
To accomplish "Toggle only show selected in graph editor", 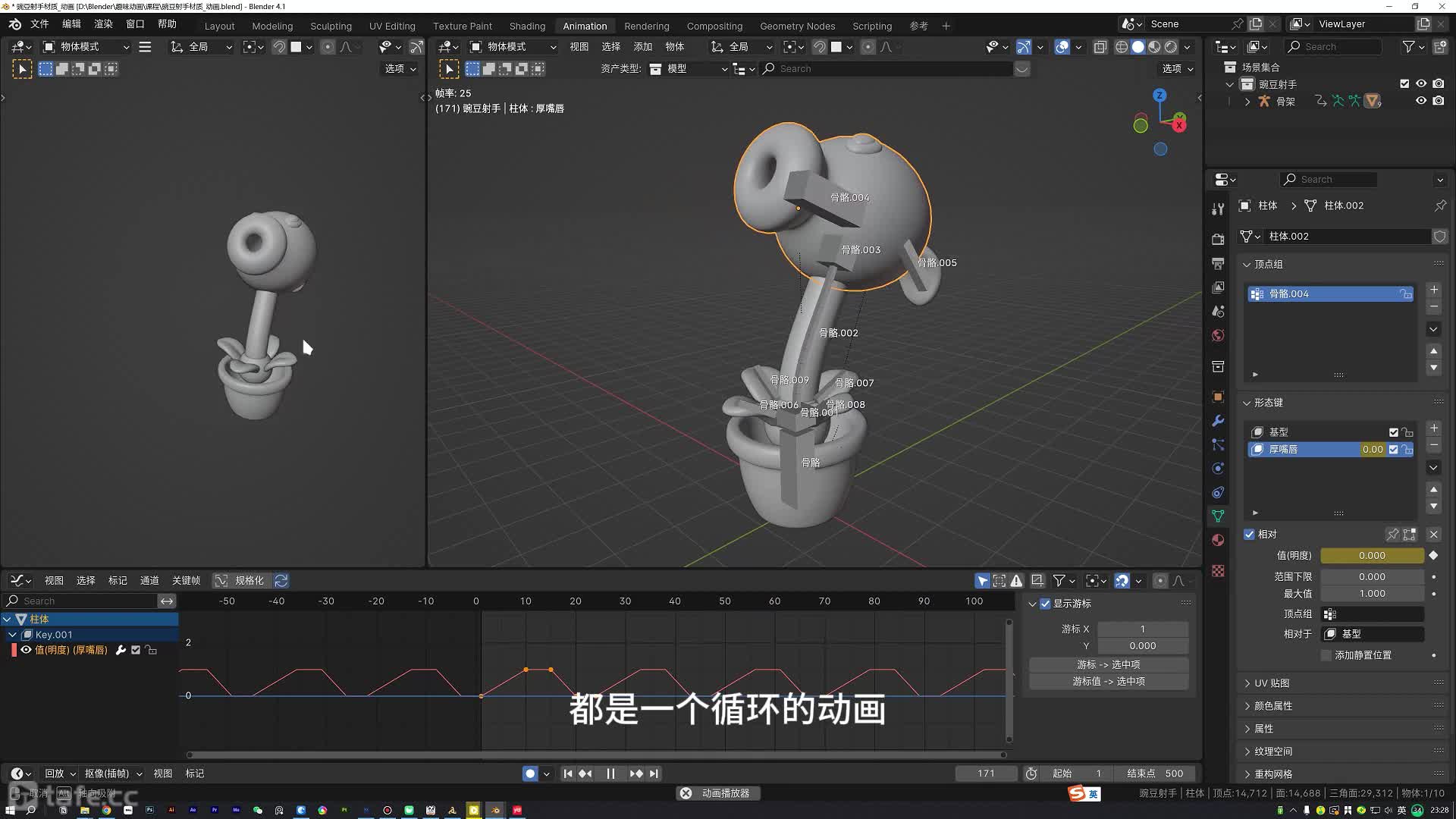I will pyautogui.click(x=982, y=581).
